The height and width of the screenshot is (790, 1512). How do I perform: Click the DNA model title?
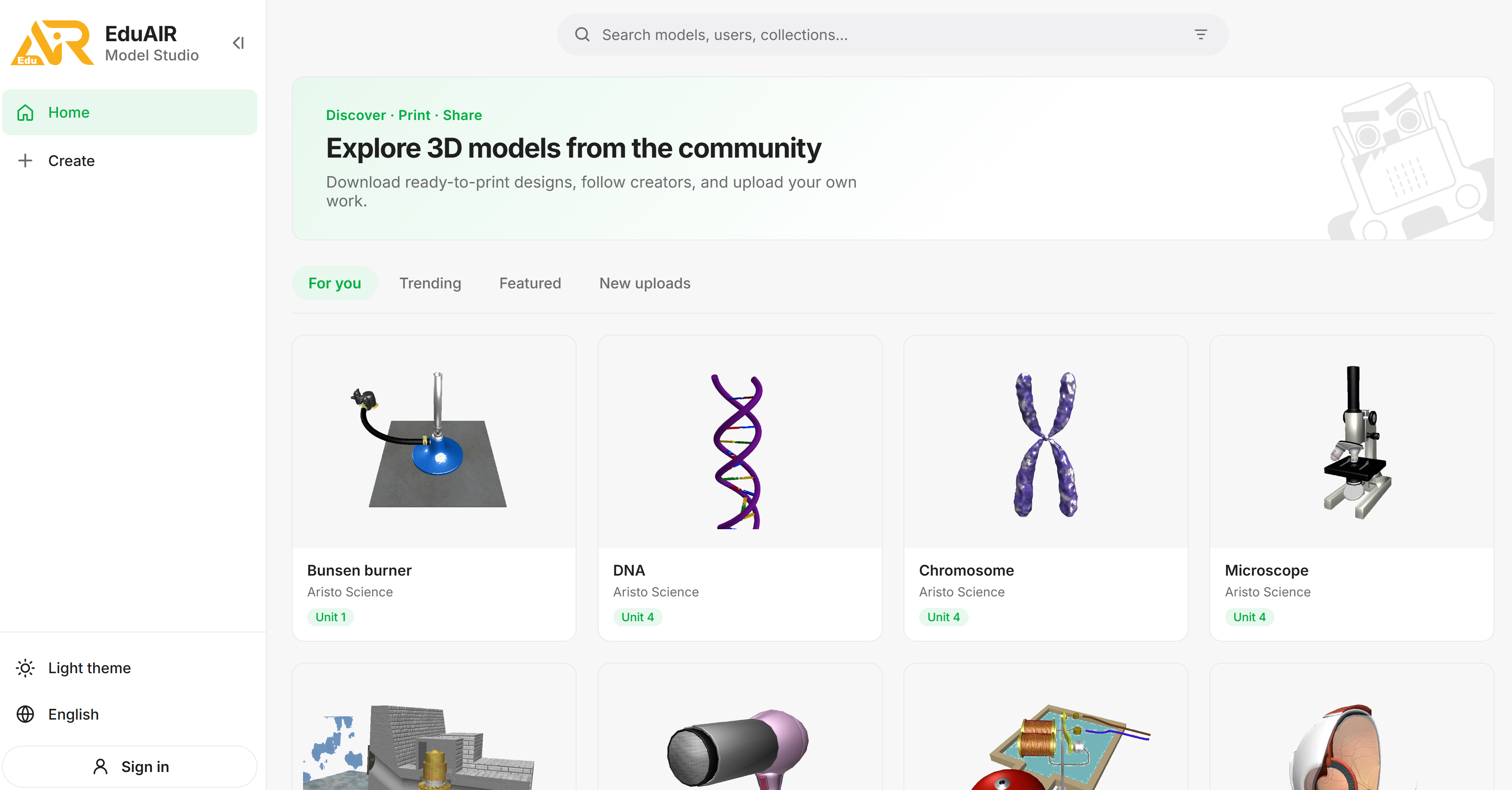point(628,570)
